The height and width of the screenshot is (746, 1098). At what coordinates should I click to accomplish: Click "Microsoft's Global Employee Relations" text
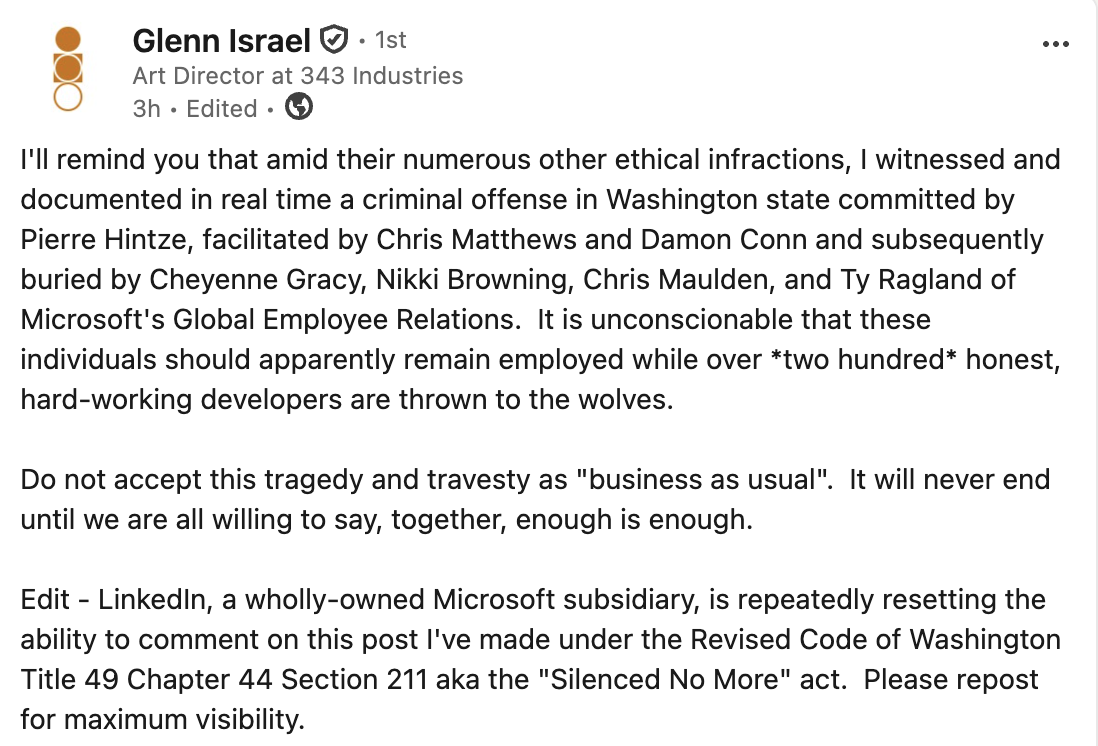click(270, 319)
